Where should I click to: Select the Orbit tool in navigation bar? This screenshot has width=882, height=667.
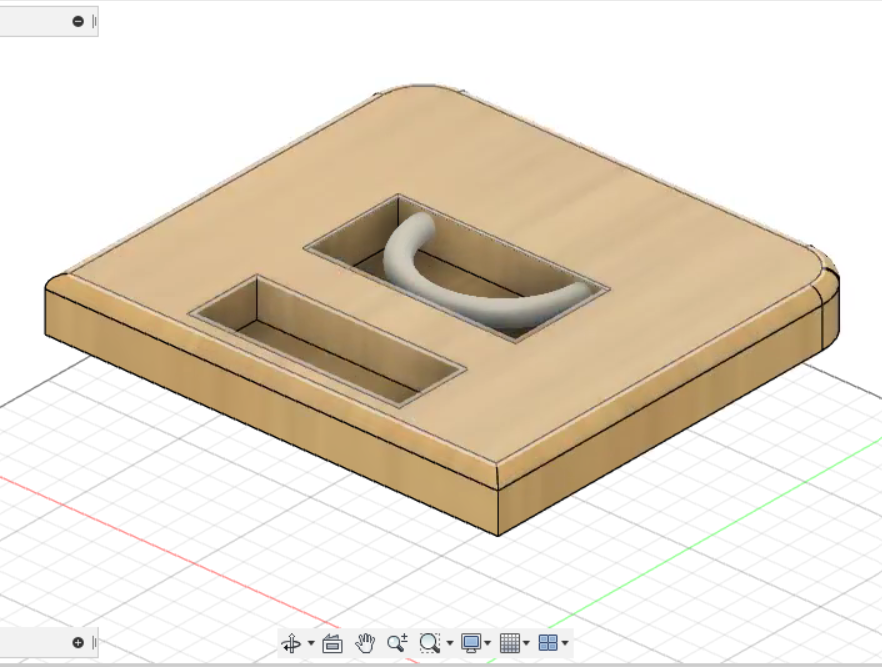pos(291,643)
